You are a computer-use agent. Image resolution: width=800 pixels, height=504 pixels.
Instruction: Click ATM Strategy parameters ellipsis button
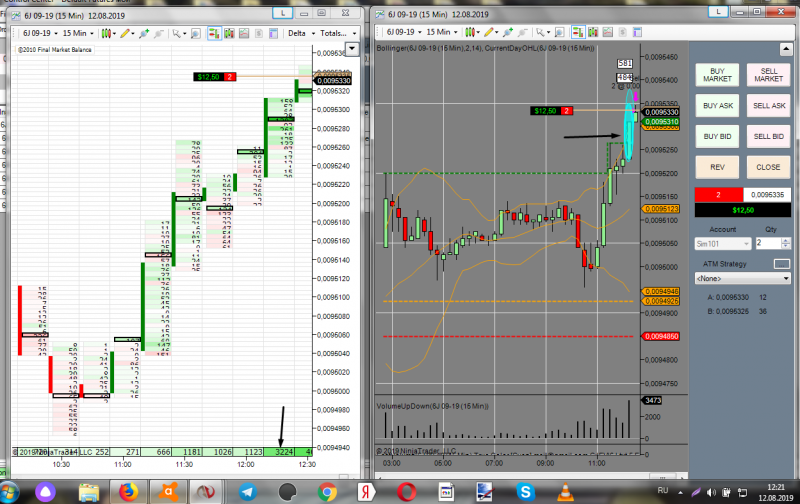[781, 264]
